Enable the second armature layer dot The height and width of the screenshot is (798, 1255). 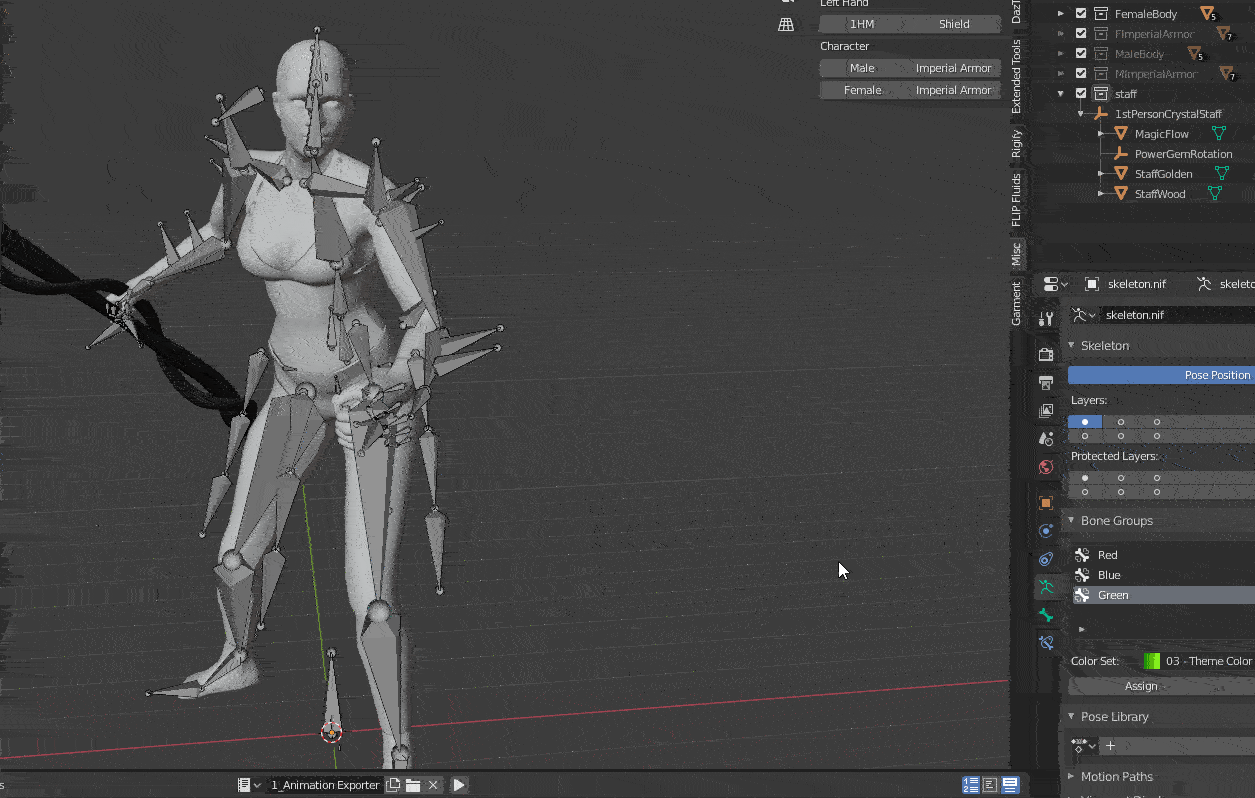pyautogui.click(x=1121, y=422)
